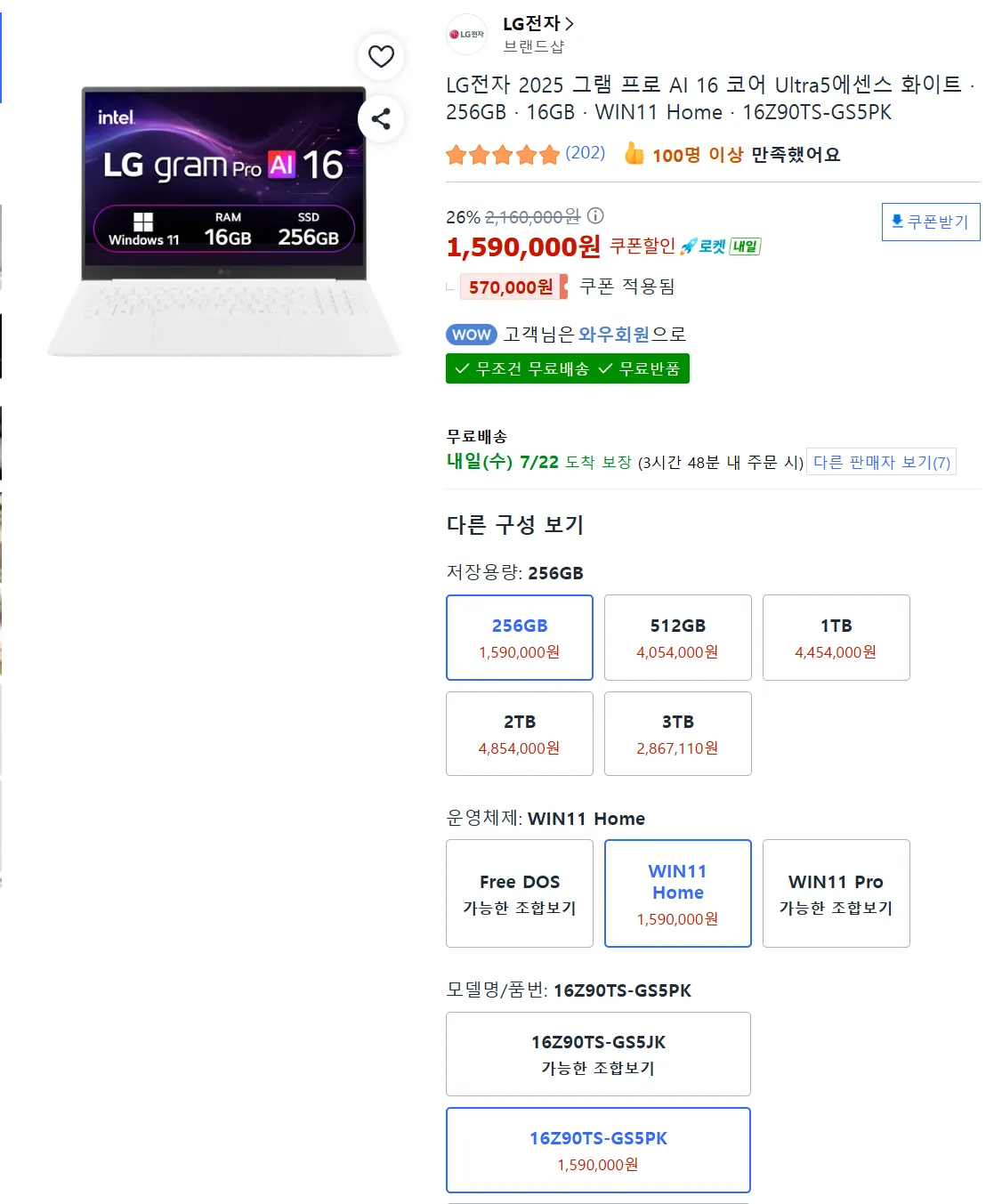Click the thumbs-up satisfaction icon

(634, 154)
